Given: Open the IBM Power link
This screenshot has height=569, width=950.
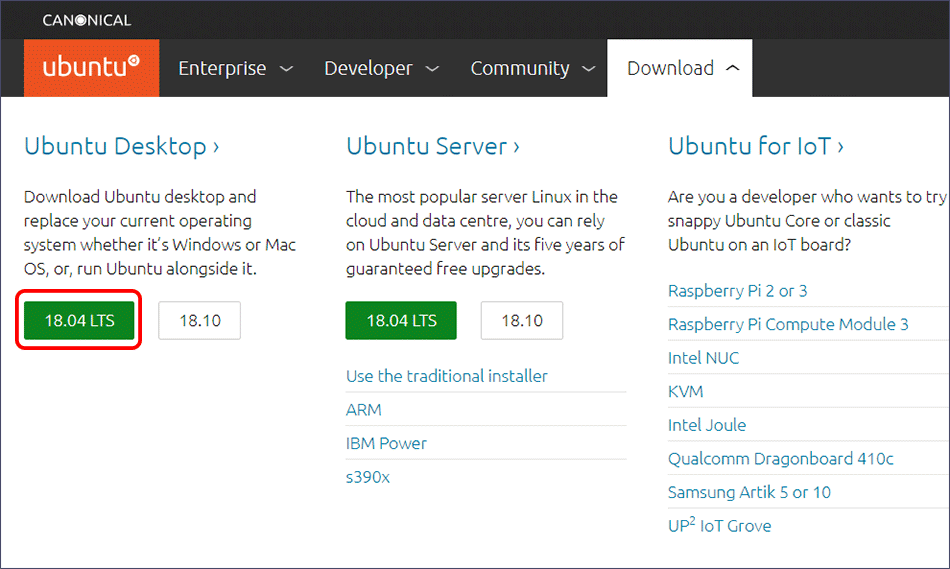Looking at the screenshot, I should click(386, 444).
